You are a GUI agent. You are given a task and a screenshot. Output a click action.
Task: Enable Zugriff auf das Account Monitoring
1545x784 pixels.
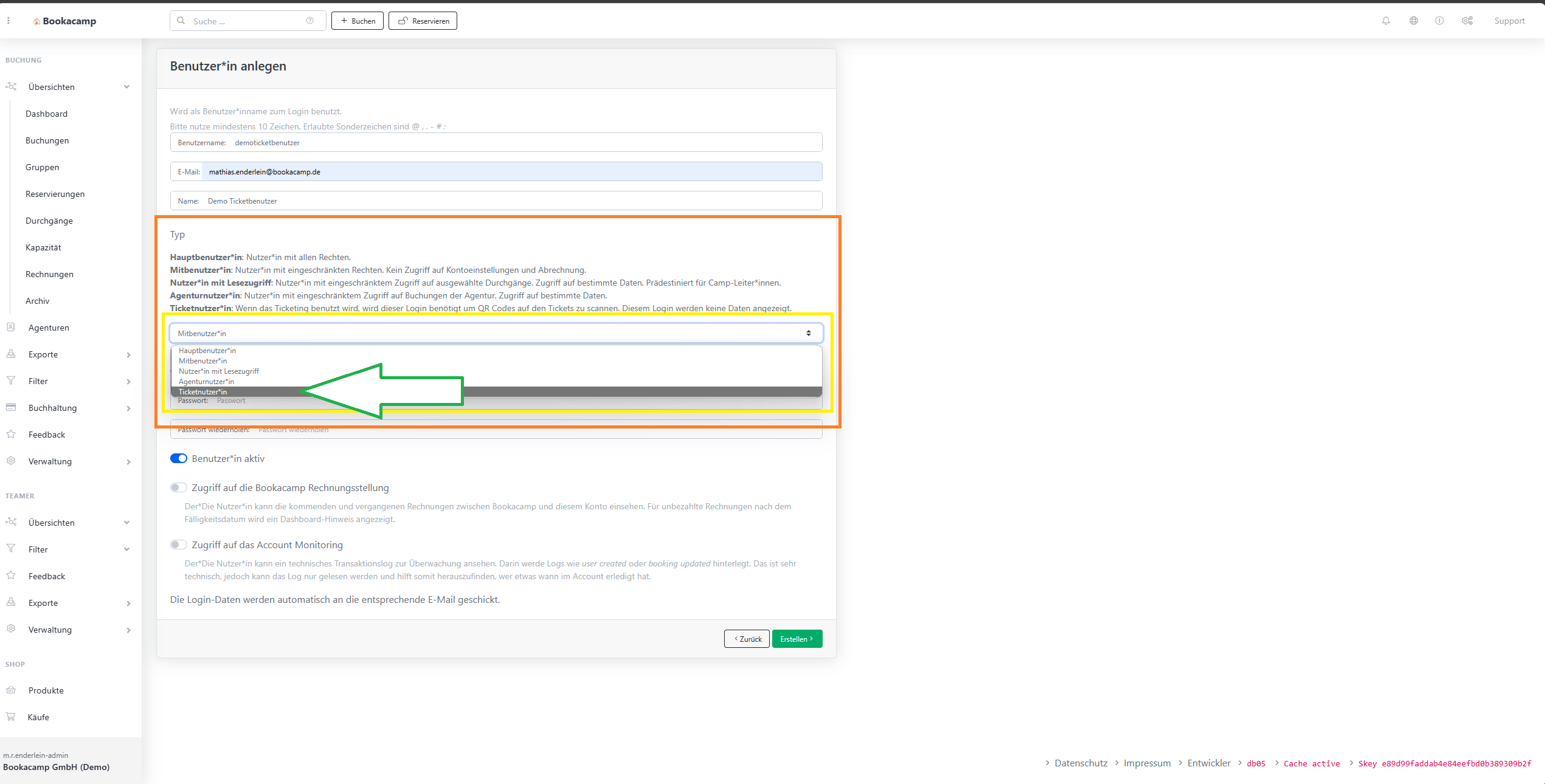pos(179,545)
